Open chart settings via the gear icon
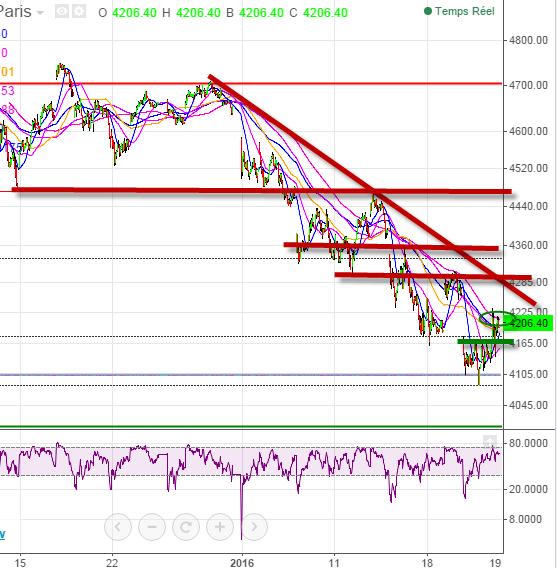 point(79,12)
